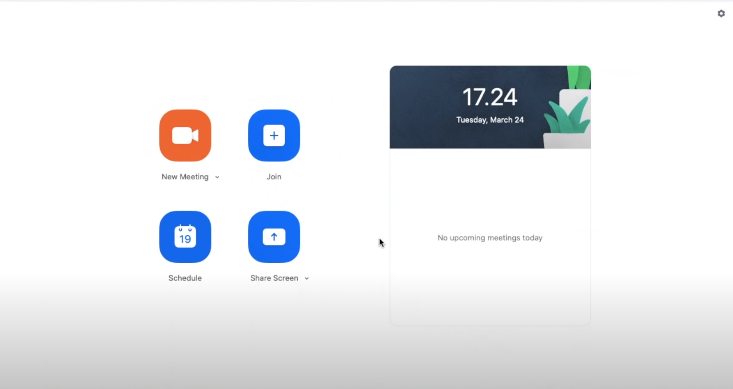This screenshot has width=733, height=389.
Task: Open settings with the gear icon
Action: pyautogui.click(x=721, y=14)
